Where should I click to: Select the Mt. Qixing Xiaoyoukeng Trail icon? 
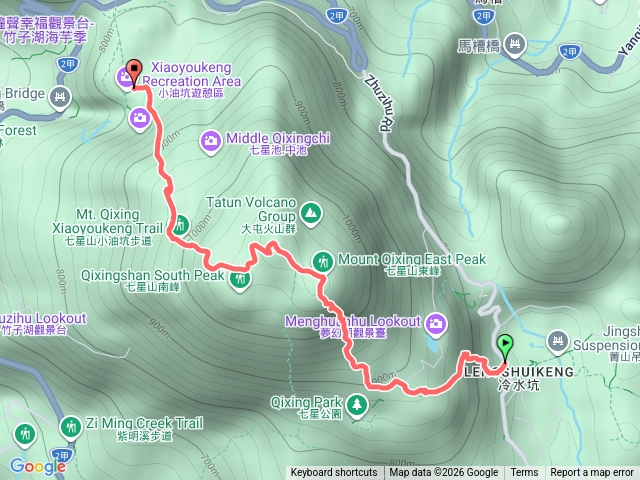[180, 225]
